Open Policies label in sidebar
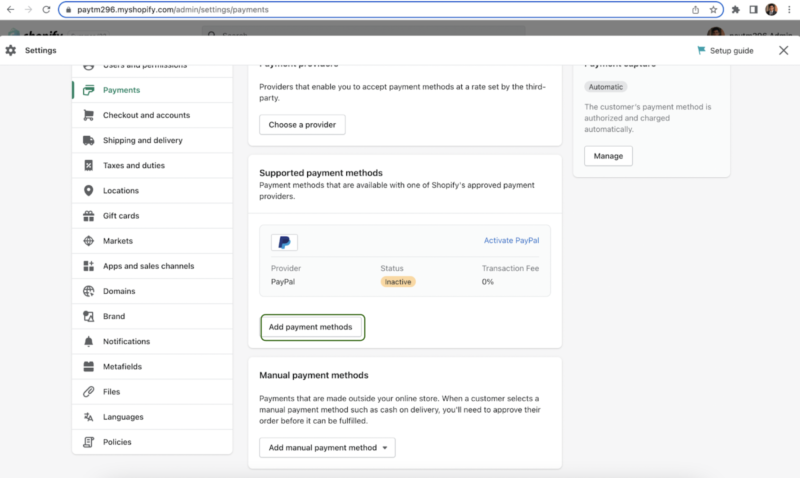Image resolution: width=800 pixels, height=478 pixels. click(x=117, y=442)
